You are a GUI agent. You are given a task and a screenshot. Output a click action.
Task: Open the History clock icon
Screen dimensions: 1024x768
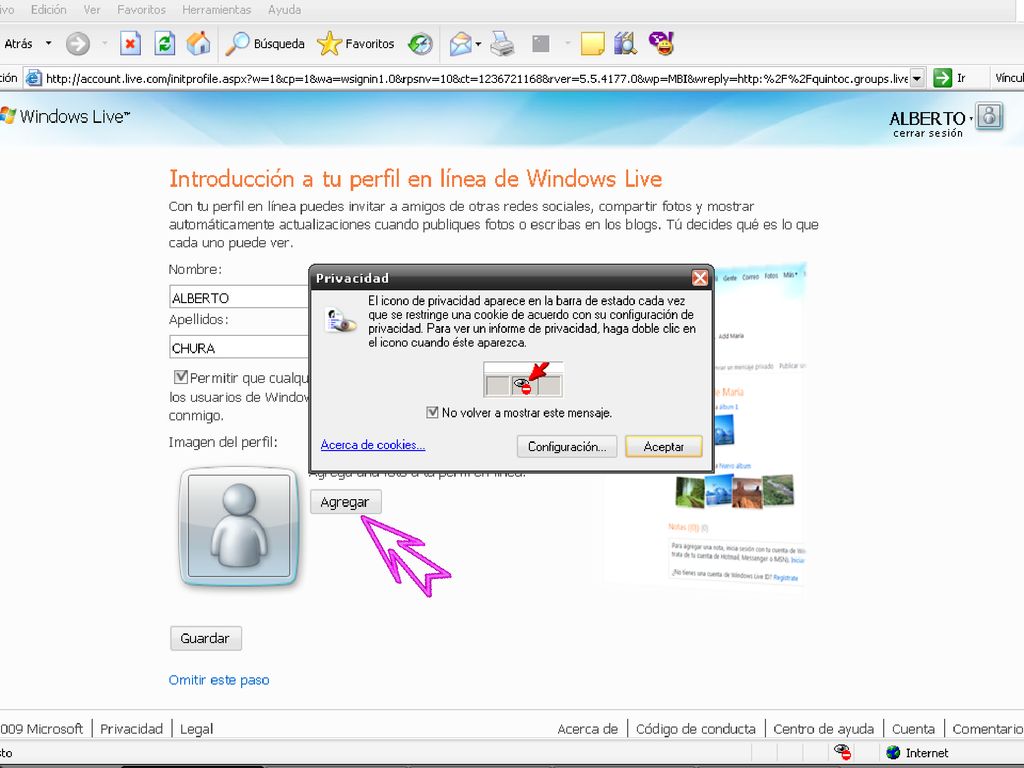[420, 44]
